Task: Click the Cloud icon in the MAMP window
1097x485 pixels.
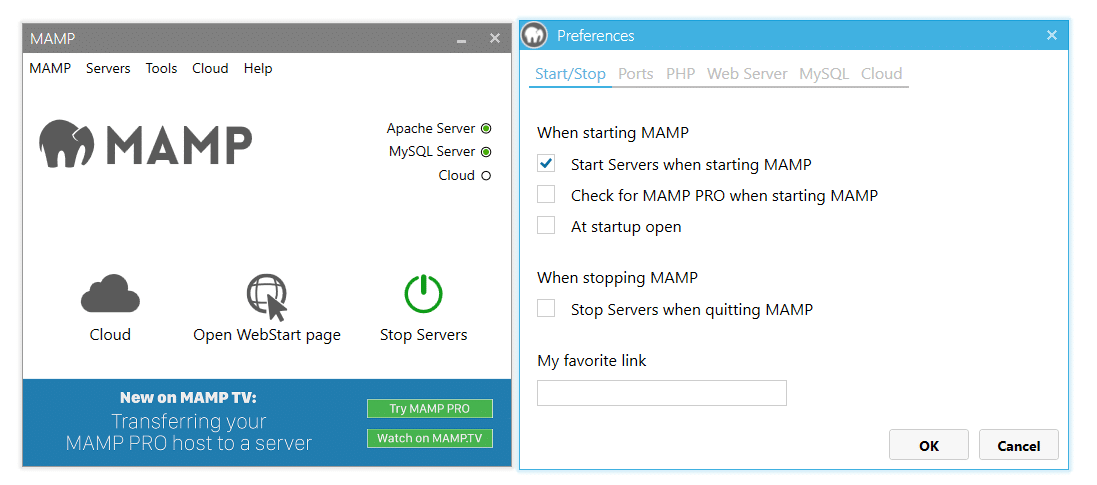Action: 110,294
